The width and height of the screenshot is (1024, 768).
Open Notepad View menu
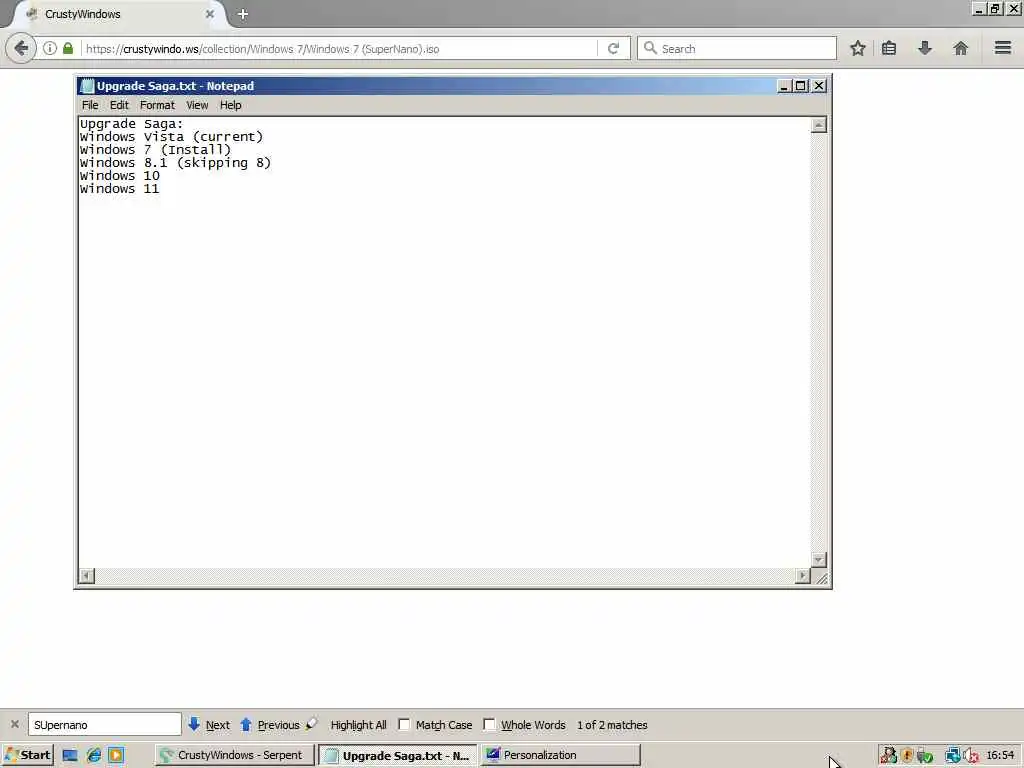click(197, 105)
